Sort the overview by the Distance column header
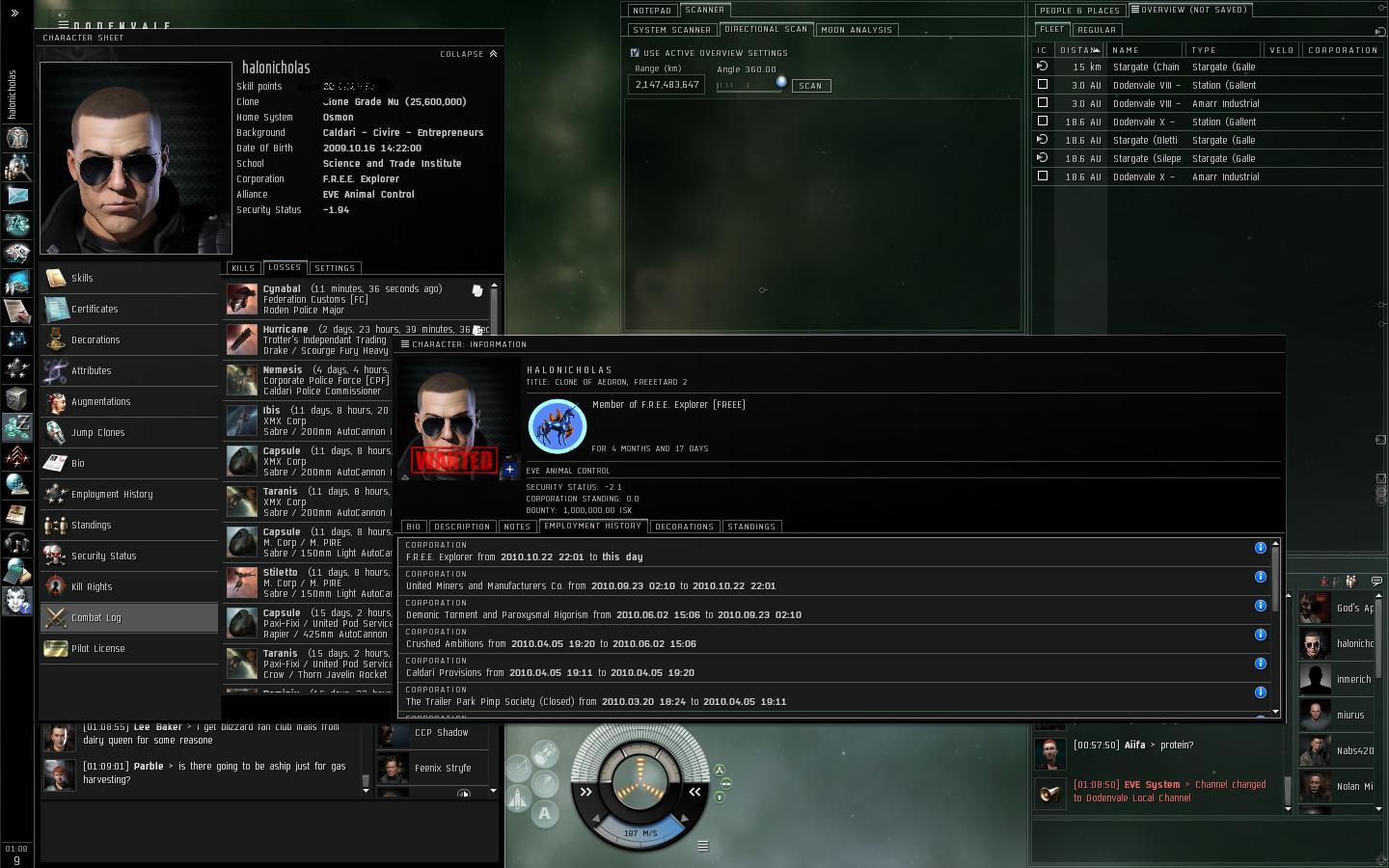The image size is (1389, 868). 1079,50
